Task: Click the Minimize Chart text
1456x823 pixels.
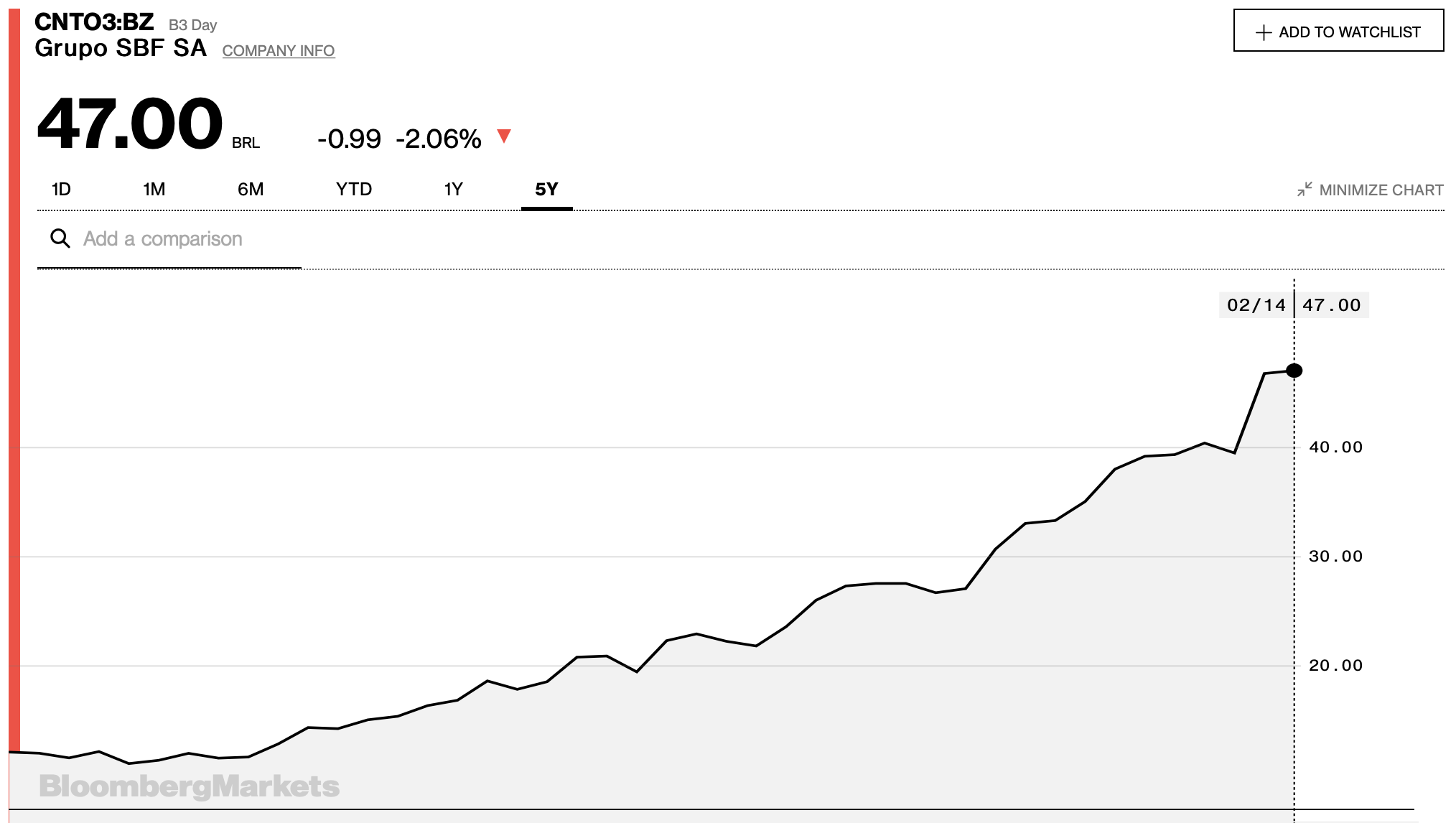Action: click(1381, 190)
